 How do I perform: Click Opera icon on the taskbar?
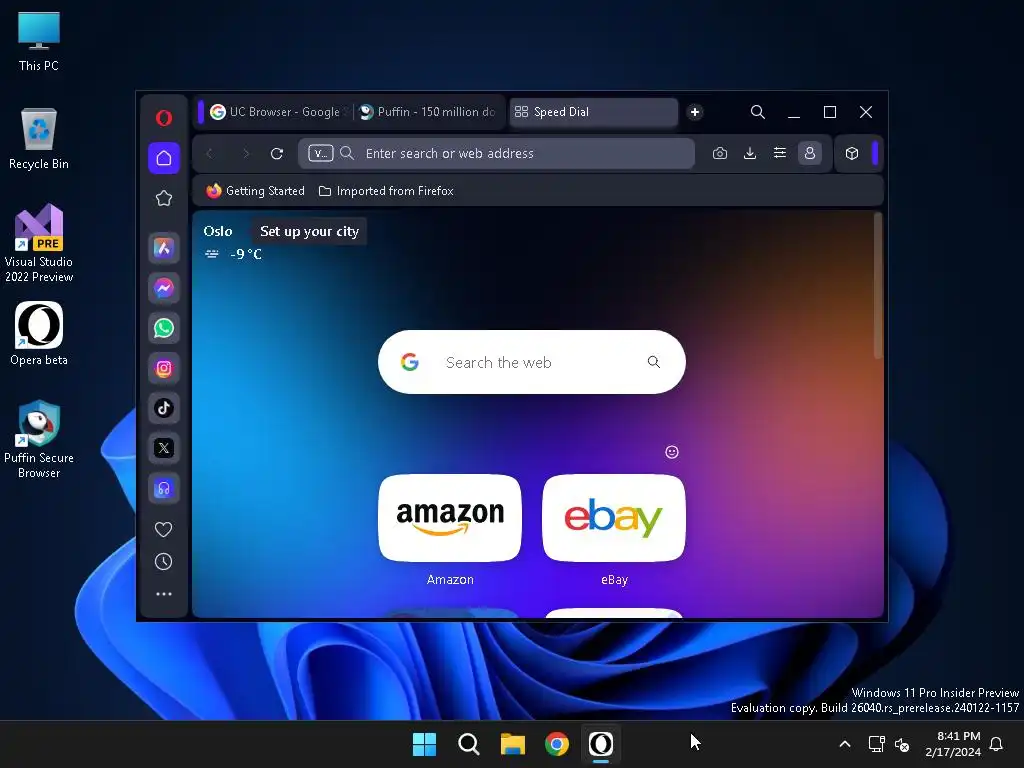601,744
